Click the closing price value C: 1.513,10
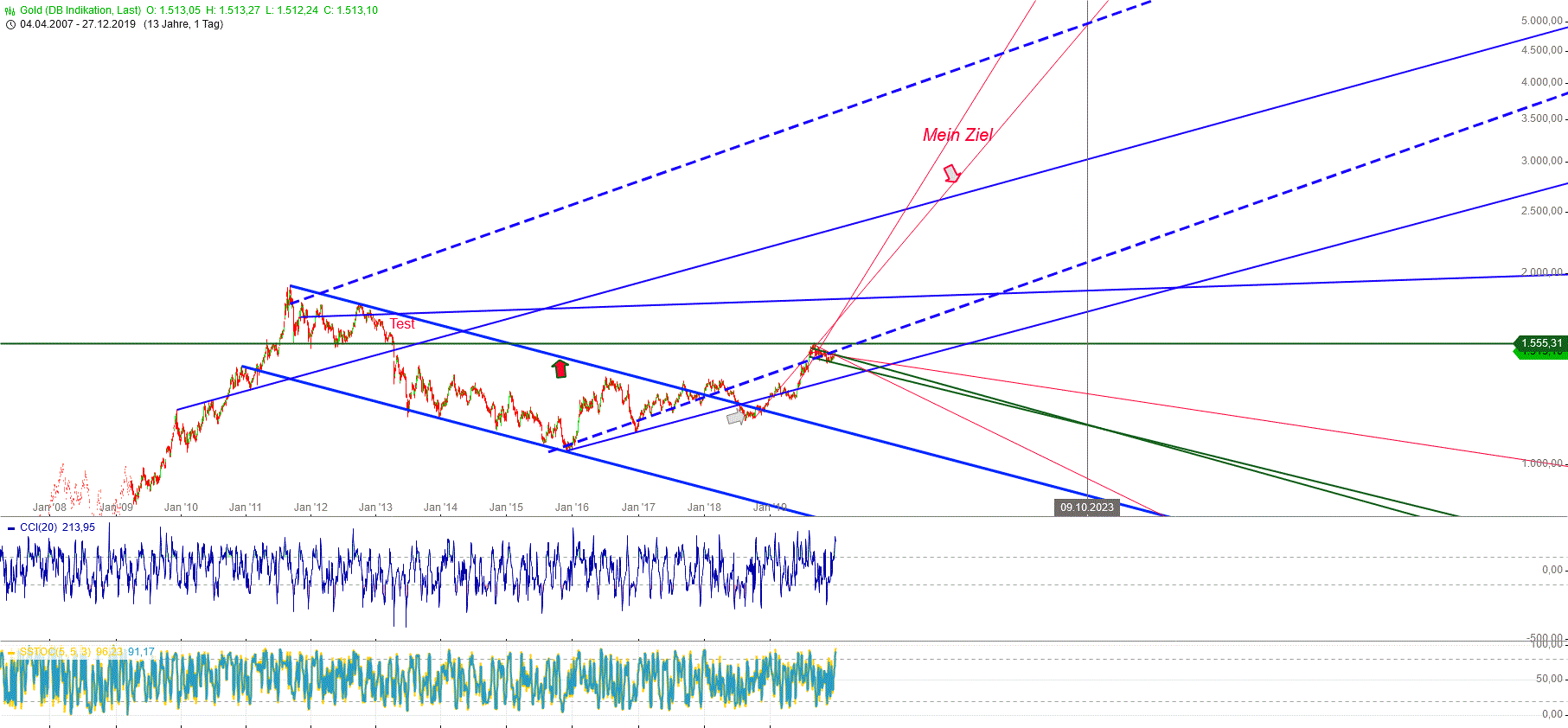This screenshot has height=728, width=1568. coord(350,10)
